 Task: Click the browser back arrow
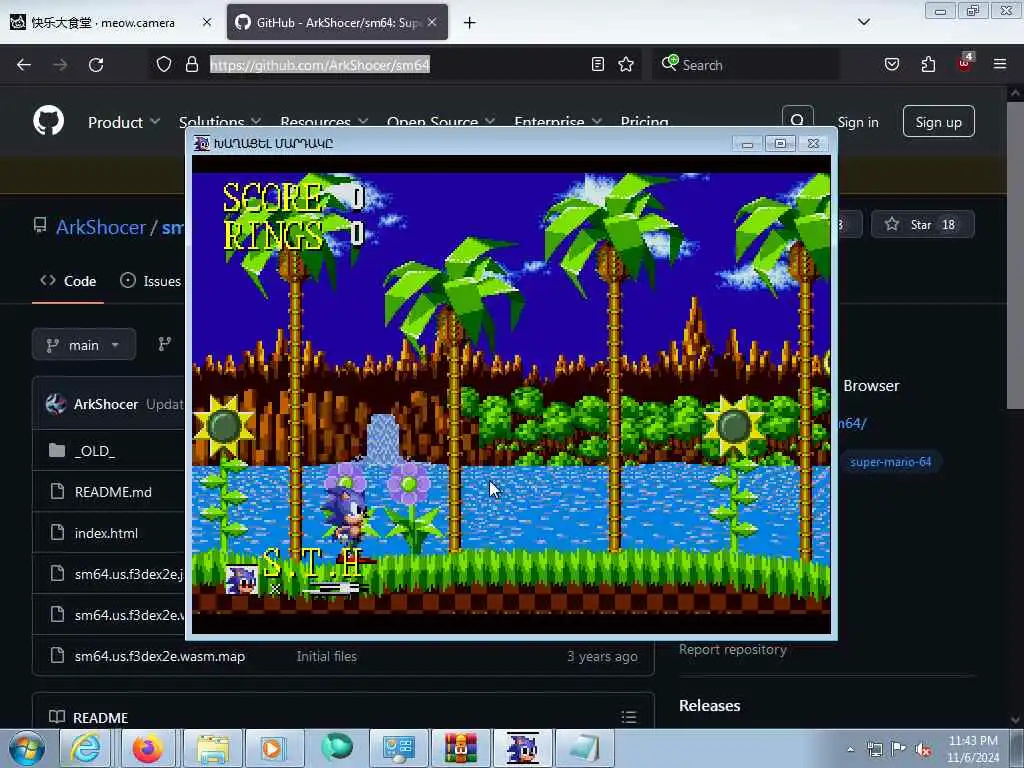click(24, 65)
